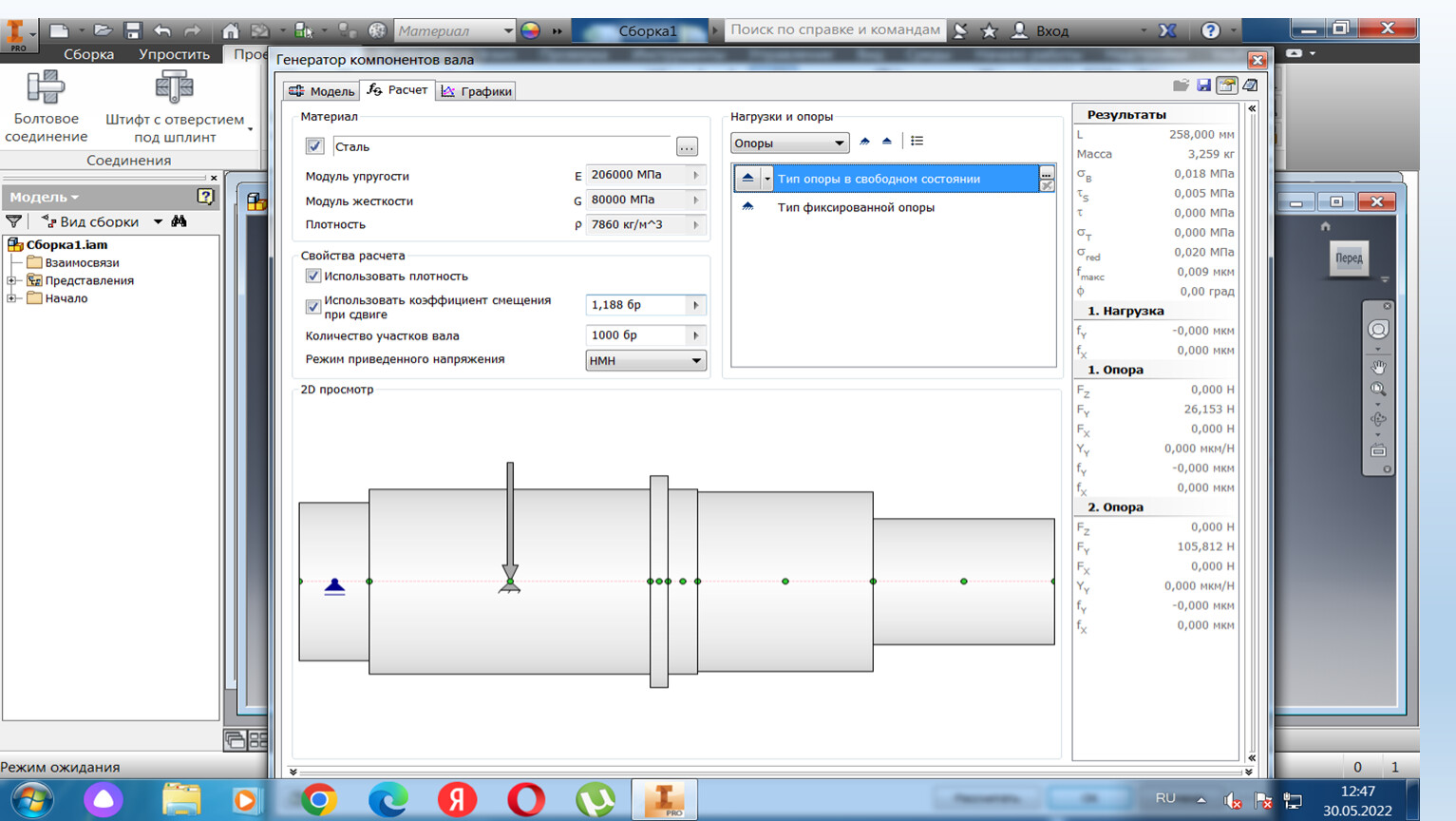Image resolution: width=1456 pixels, height=821 pixels.
Task: Switch to the Графики tab
Action: pos(477,91)
